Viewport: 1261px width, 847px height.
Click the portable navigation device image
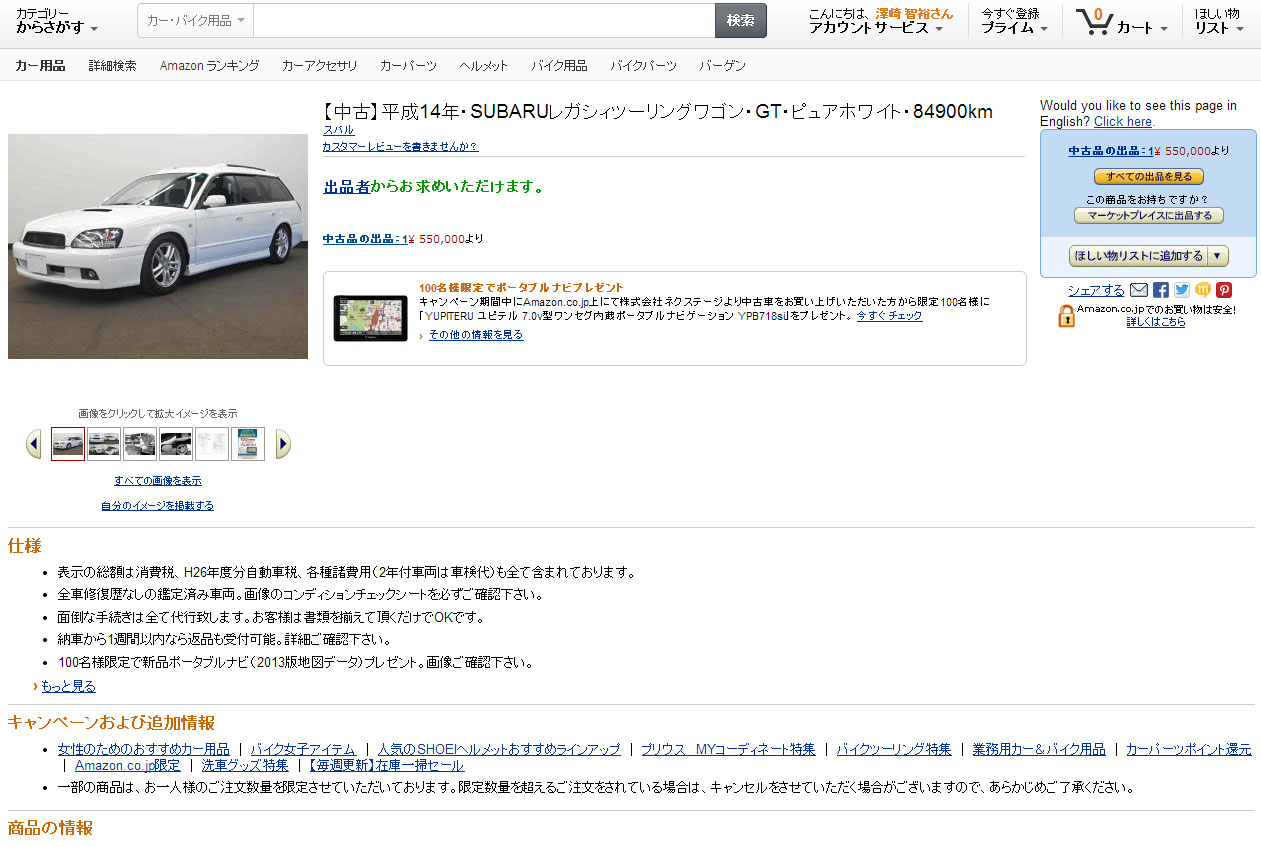(370, 318)
